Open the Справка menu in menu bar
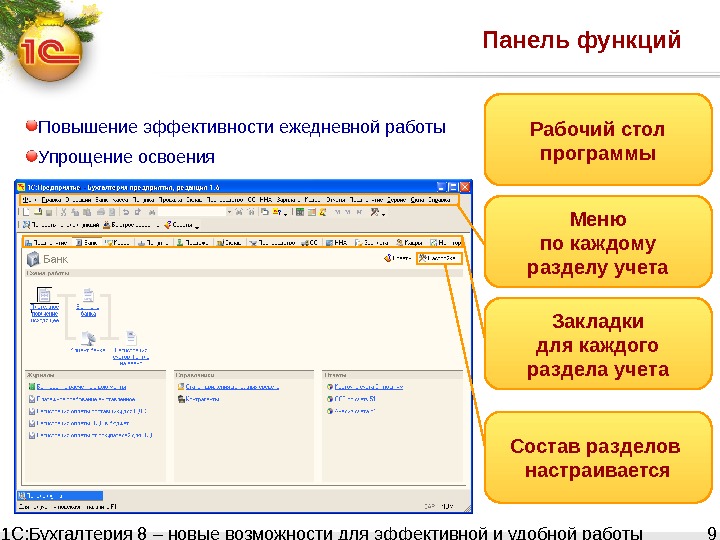Screen dimensions: 720x540 click(x=439, y=200)
